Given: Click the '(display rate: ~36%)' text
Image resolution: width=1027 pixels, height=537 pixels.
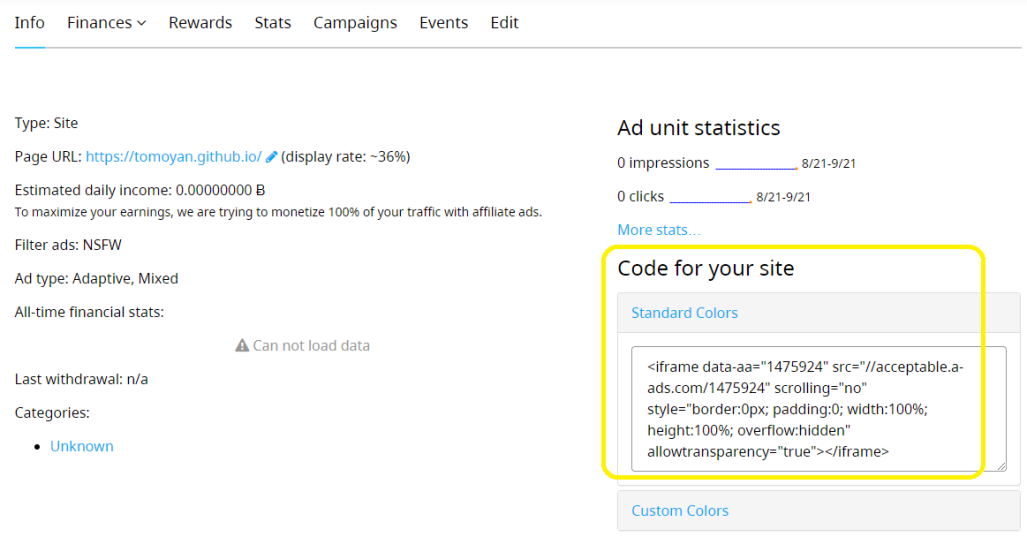Looking at the screenshot, I should 345,157.
